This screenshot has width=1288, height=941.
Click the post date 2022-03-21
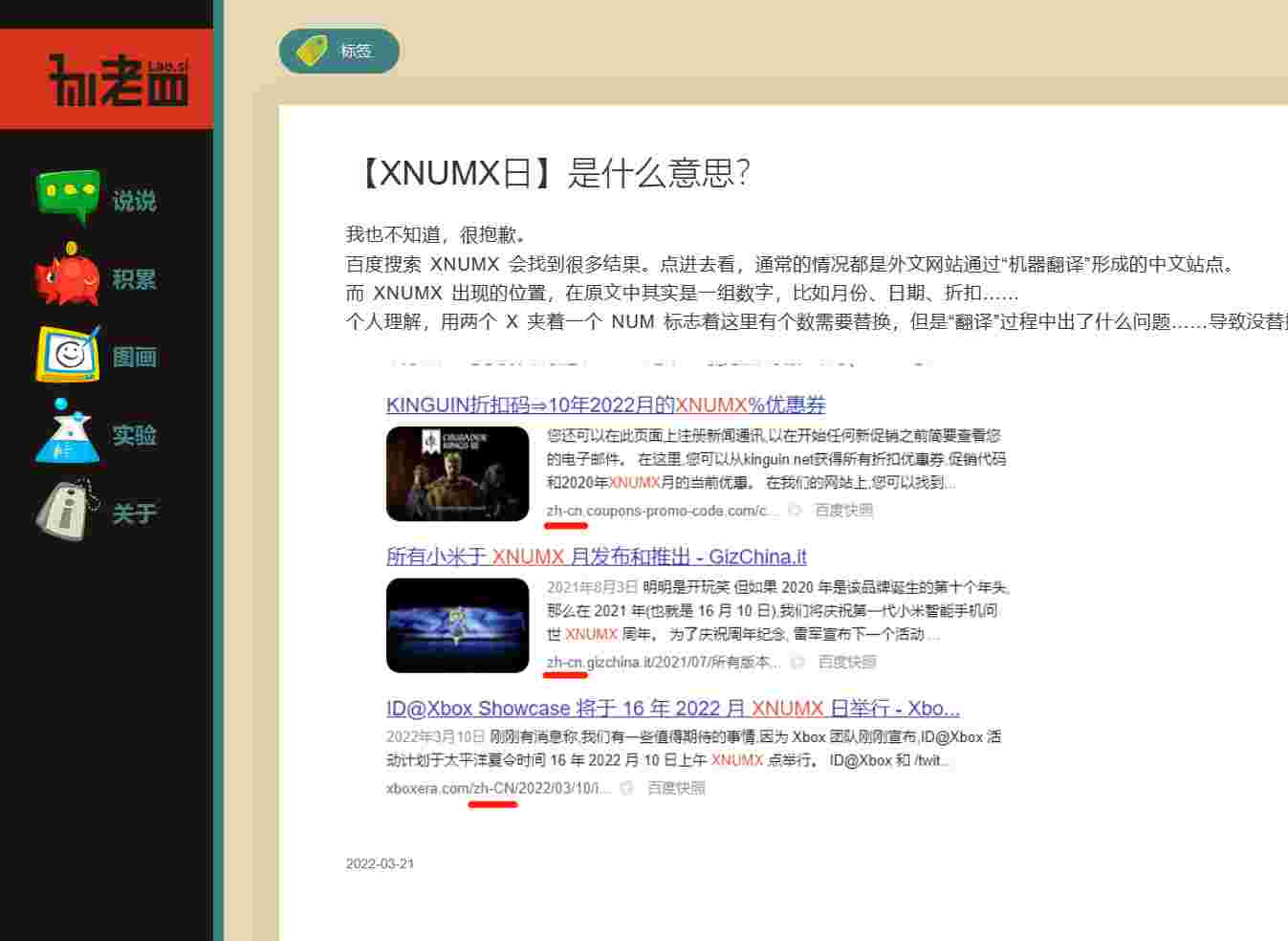(381, 864)
